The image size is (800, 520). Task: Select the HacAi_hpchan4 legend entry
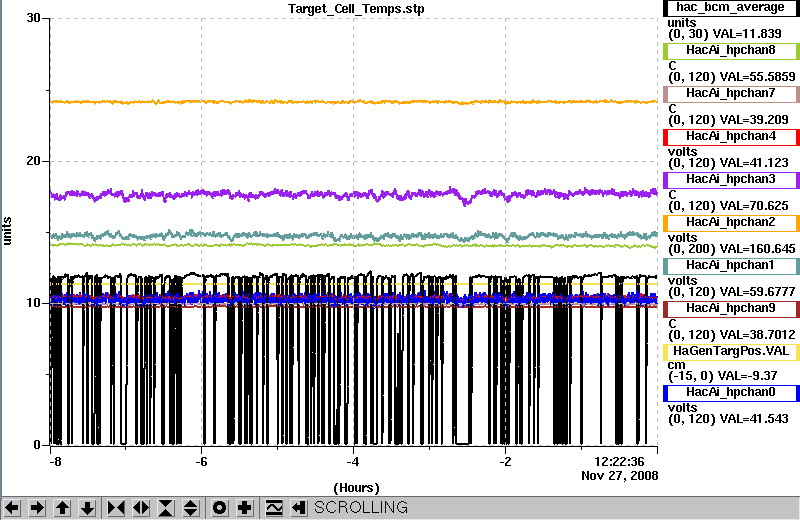click(731, 137)
